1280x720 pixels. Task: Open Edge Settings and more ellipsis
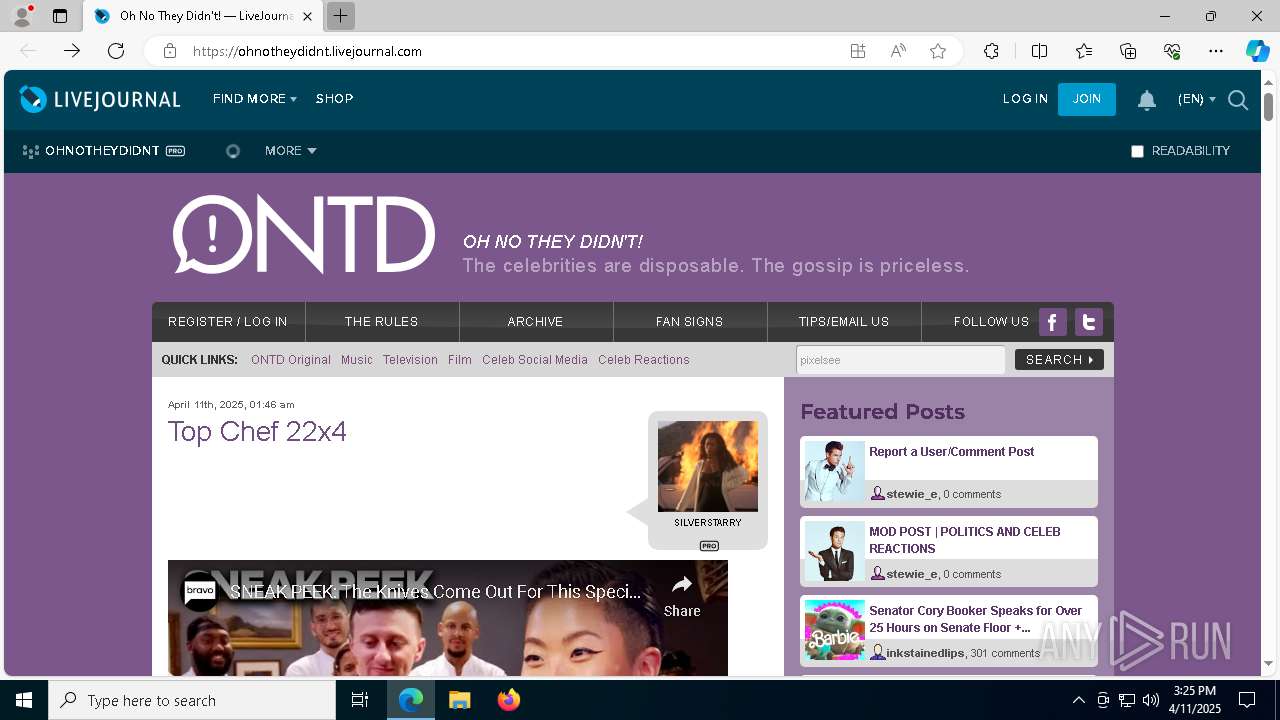click(x=1216, y=51)
